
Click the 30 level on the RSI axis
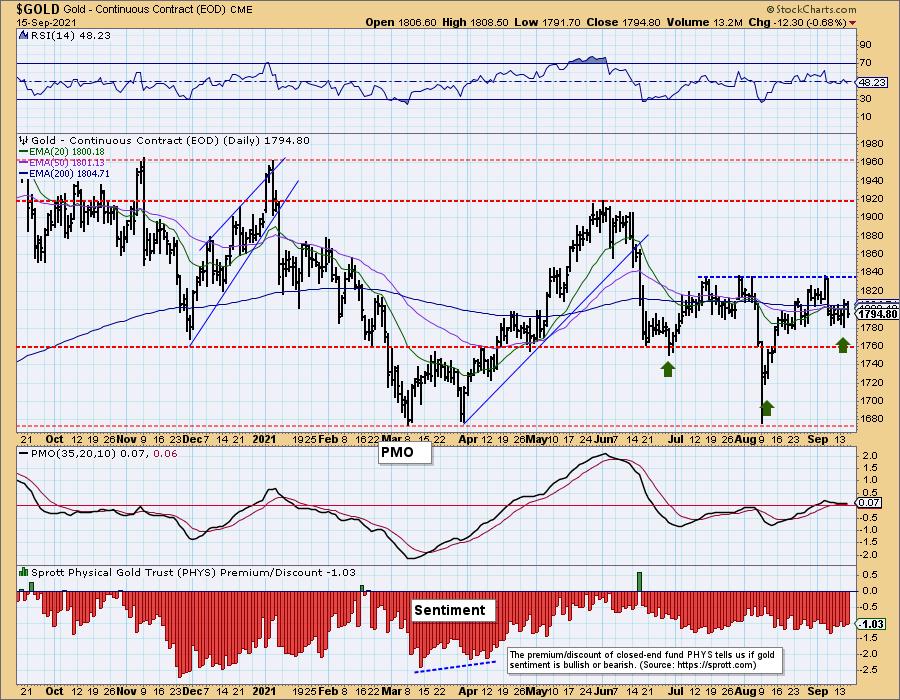pos(865,99)
